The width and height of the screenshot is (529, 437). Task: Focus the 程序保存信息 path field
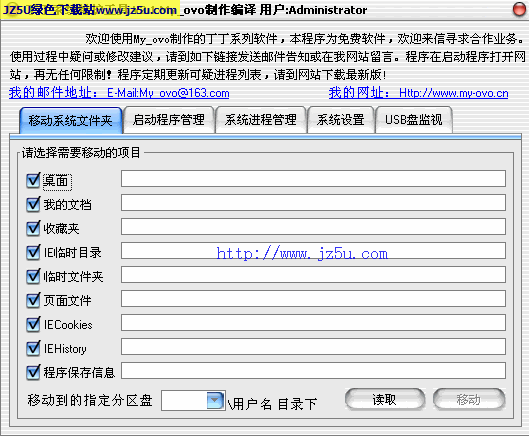[313, 371]
